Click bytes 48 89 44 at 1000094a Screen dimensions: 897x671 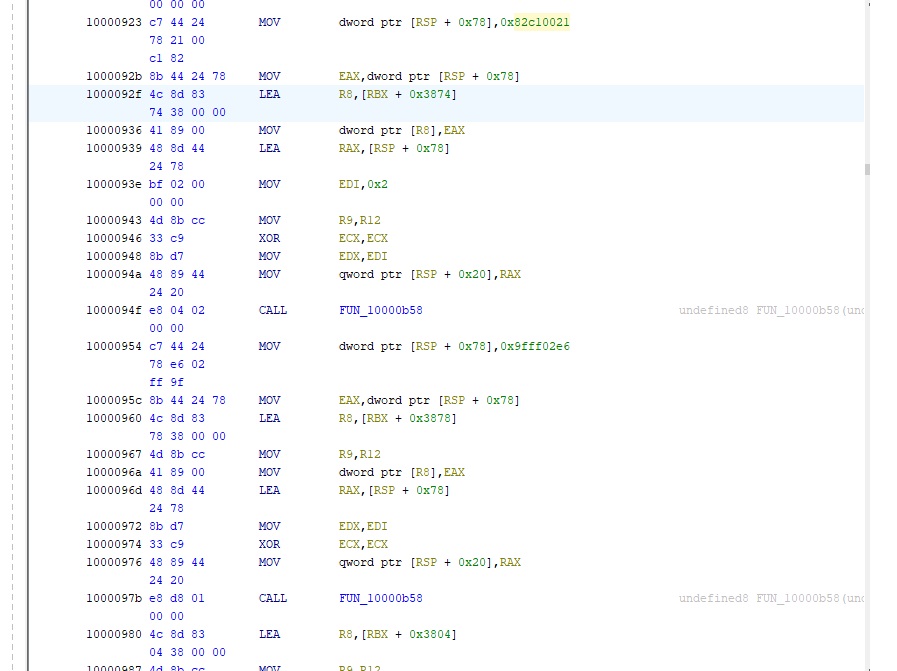pyautogui.click(x=177, y=274)
